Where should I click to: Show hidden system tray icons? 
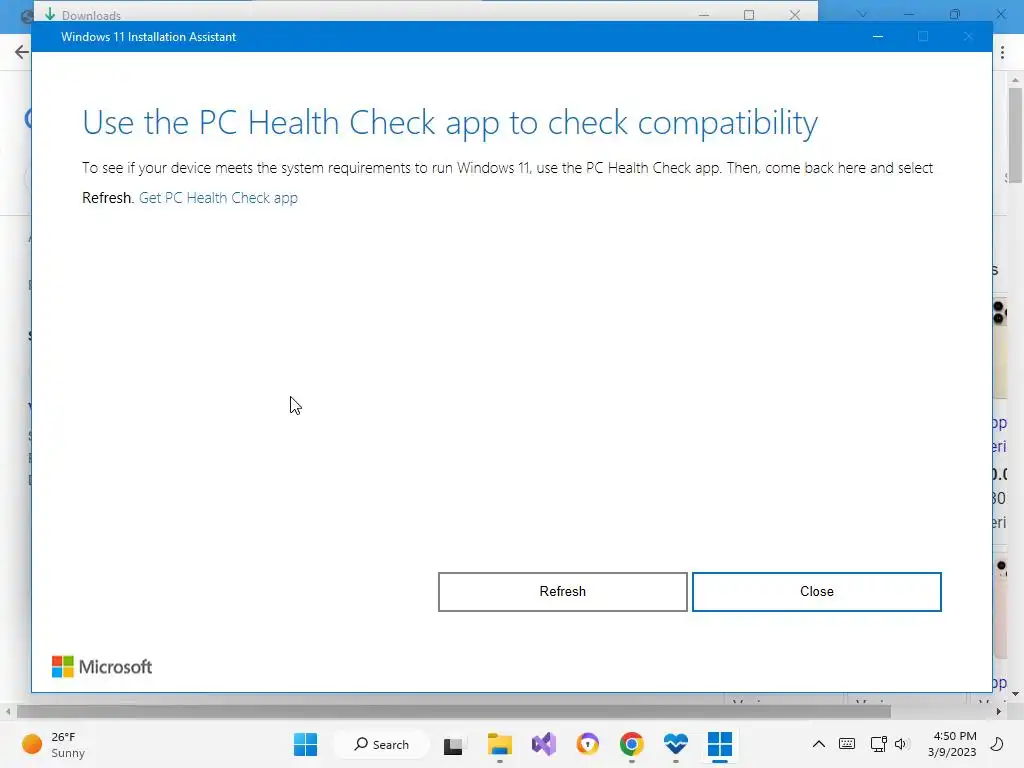click(818, 744)
